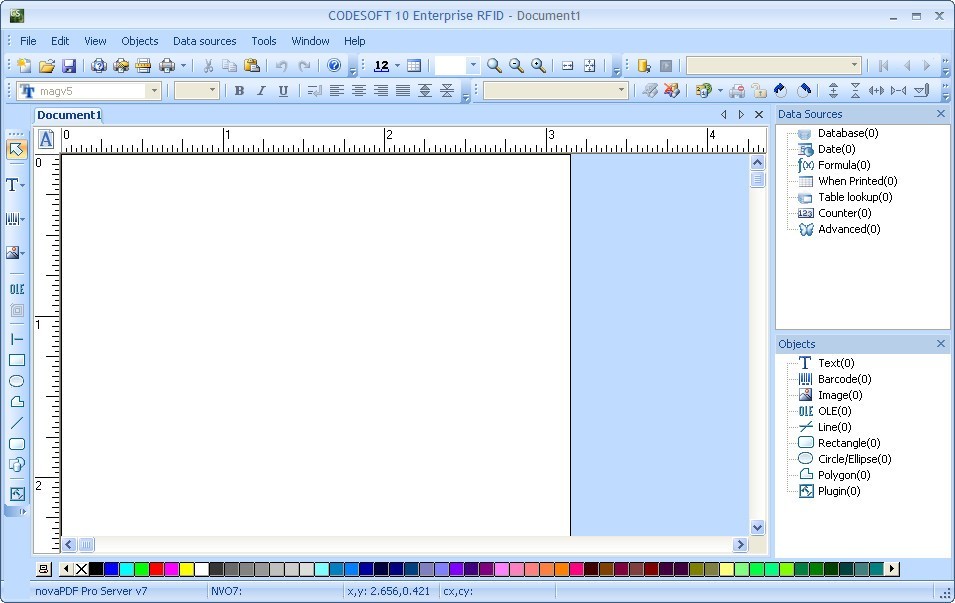Select the diagonal Line tool in toolbox
Screen dimensions: 955x603
[16, 423]
